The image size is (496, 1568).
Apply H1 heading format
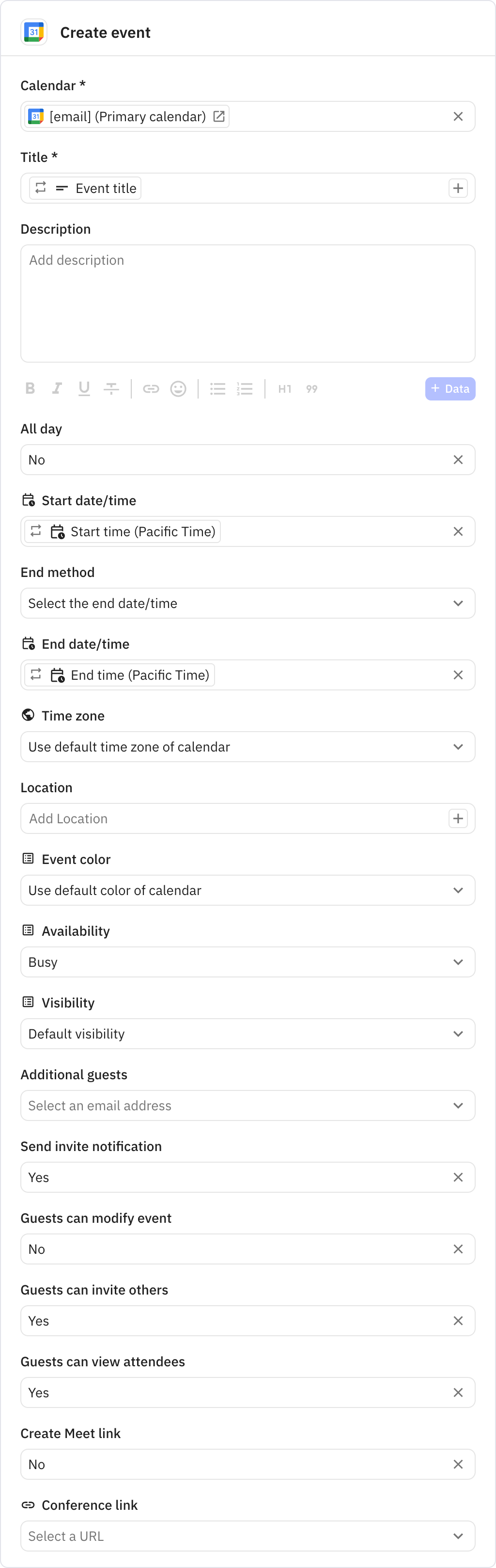click(284, 388)
